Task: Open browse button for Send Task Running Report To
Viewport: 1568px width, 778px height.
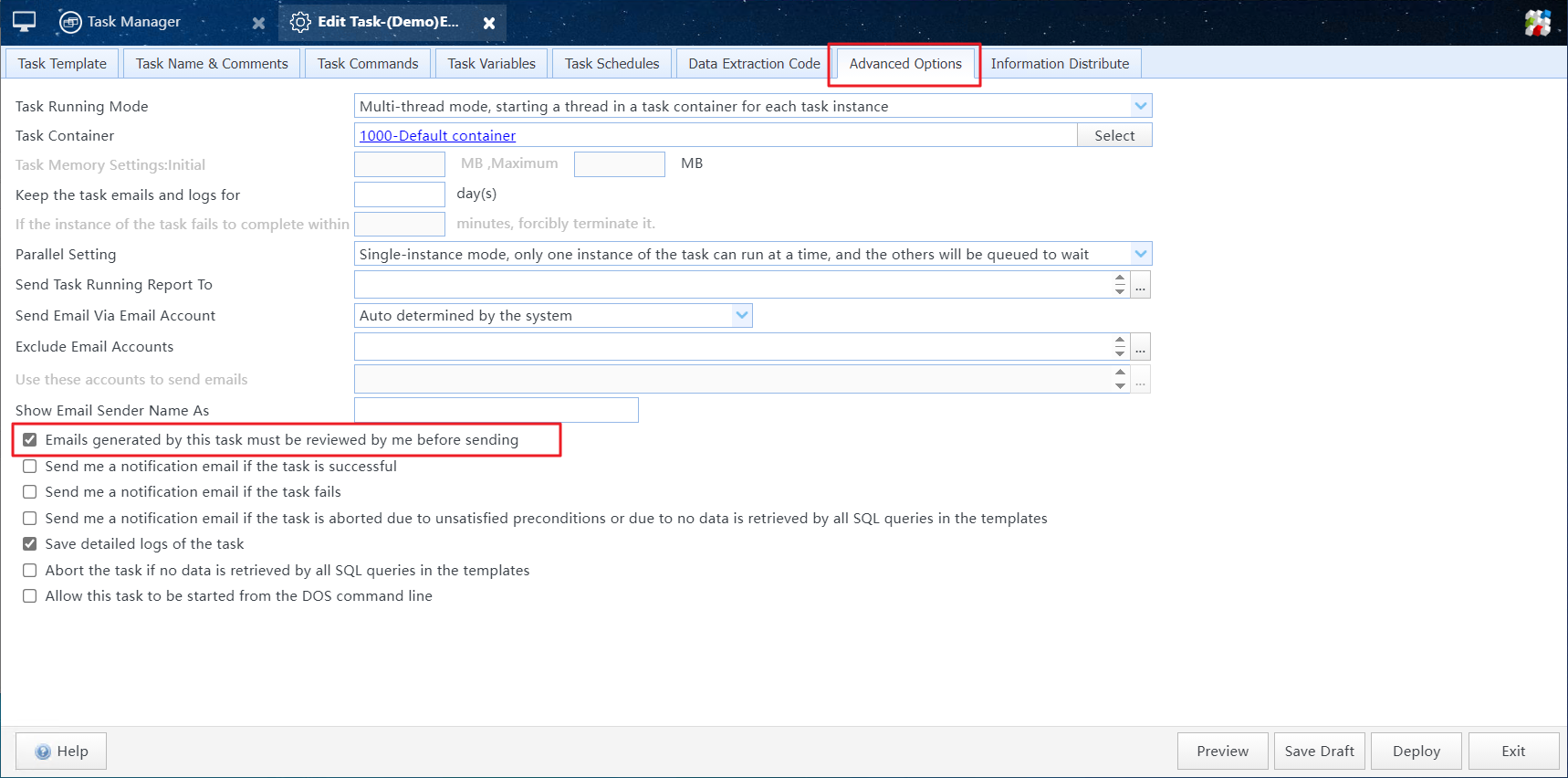Action: (1140, 285)
